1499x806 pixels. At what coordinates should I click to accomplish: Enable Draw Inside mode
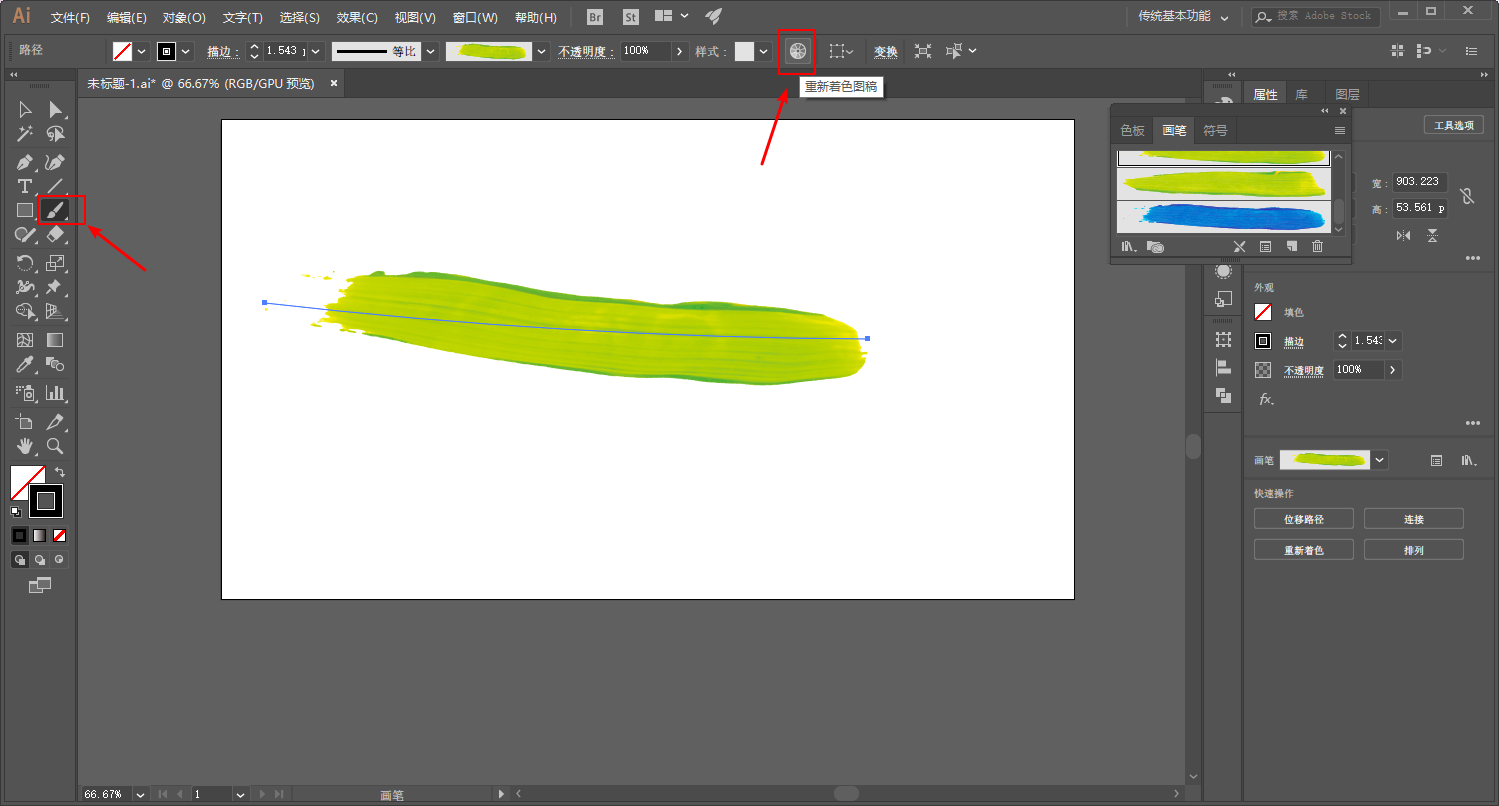[59, 560]
